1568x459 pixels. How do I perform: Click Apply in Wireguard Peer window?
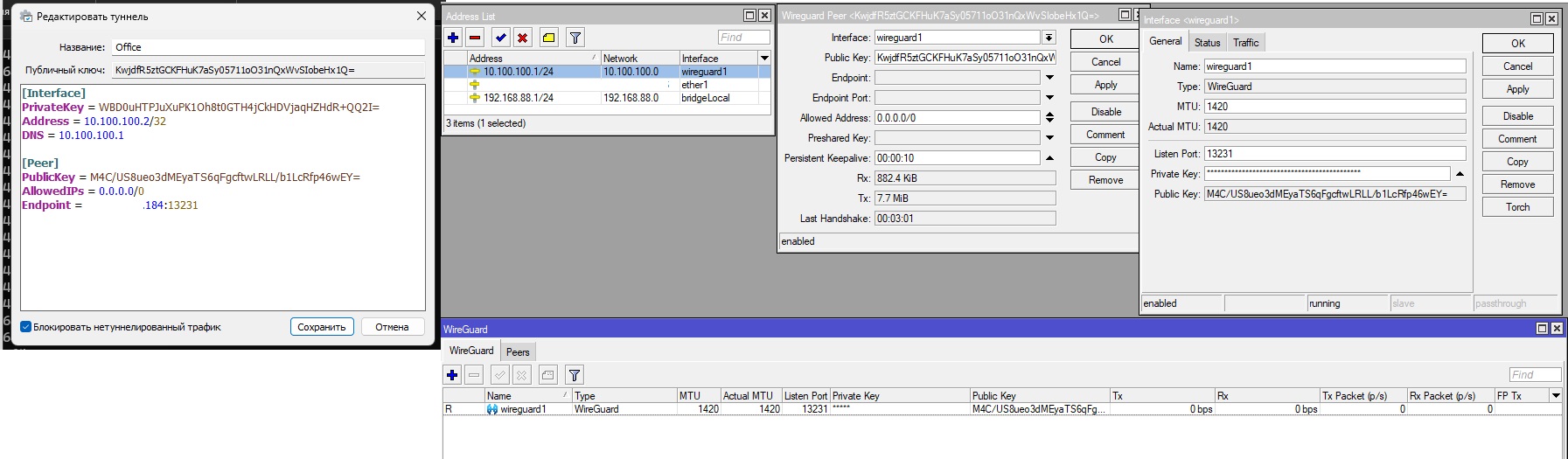click(x=1105, y=85)
